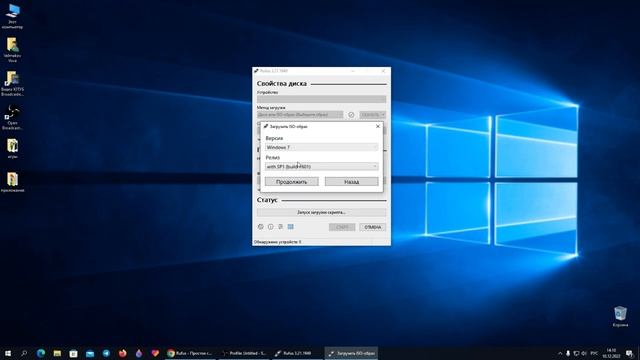Click the Продолжить button in the ISO dialog

pyautogui.click(x=291, y=182)
